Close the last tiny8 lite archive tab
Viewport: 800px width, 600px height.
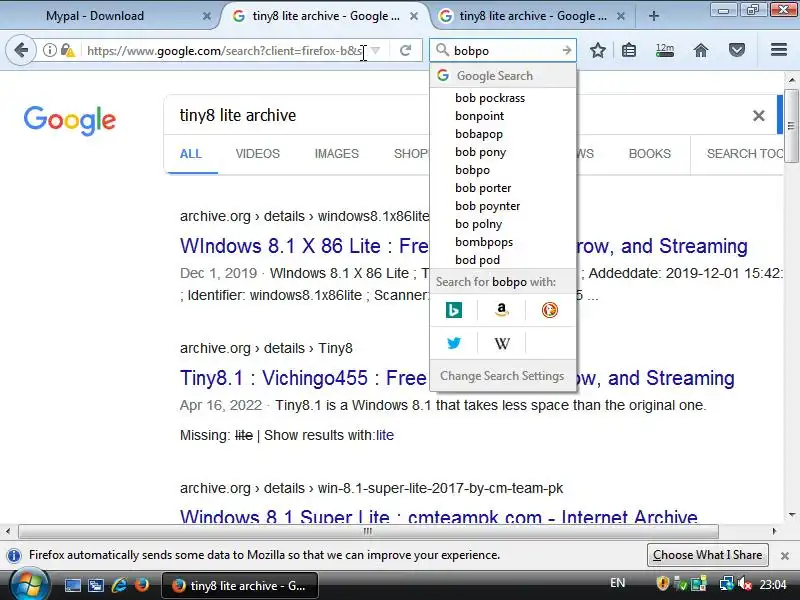(620, 16)
